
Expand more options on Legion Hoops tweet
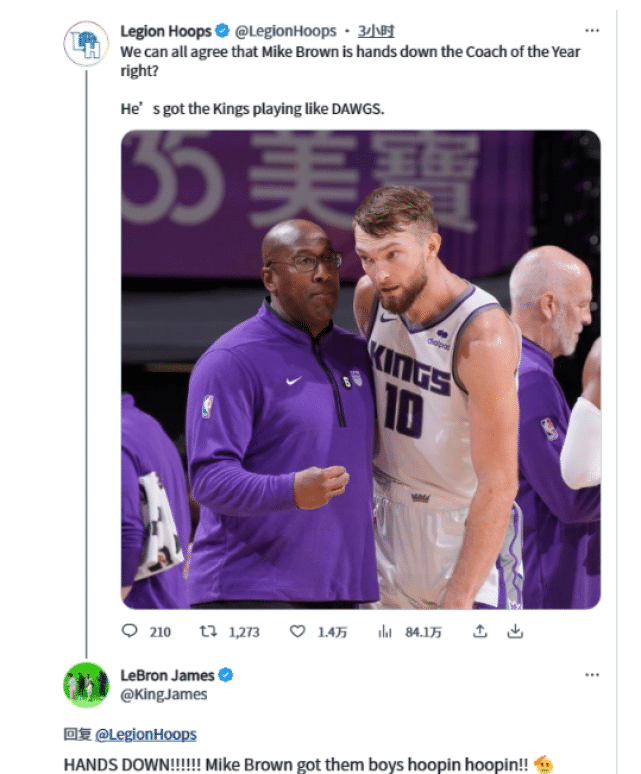tap(592, 30)
